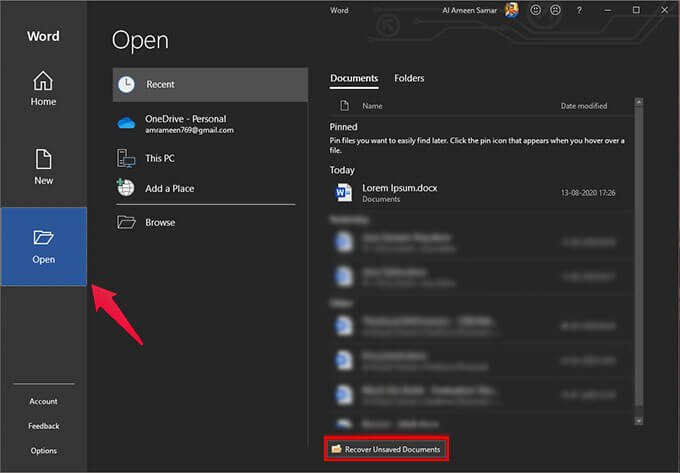Switch to the Folders tab
Image resolution: width=680 pixels, height=473 pixels.
click(409, 78)
